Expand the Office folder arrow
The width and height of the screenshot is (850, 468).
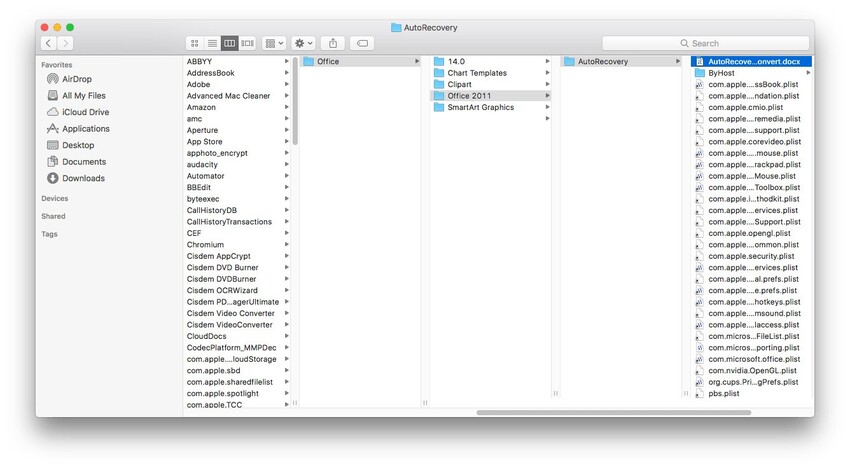coord(417,62)
